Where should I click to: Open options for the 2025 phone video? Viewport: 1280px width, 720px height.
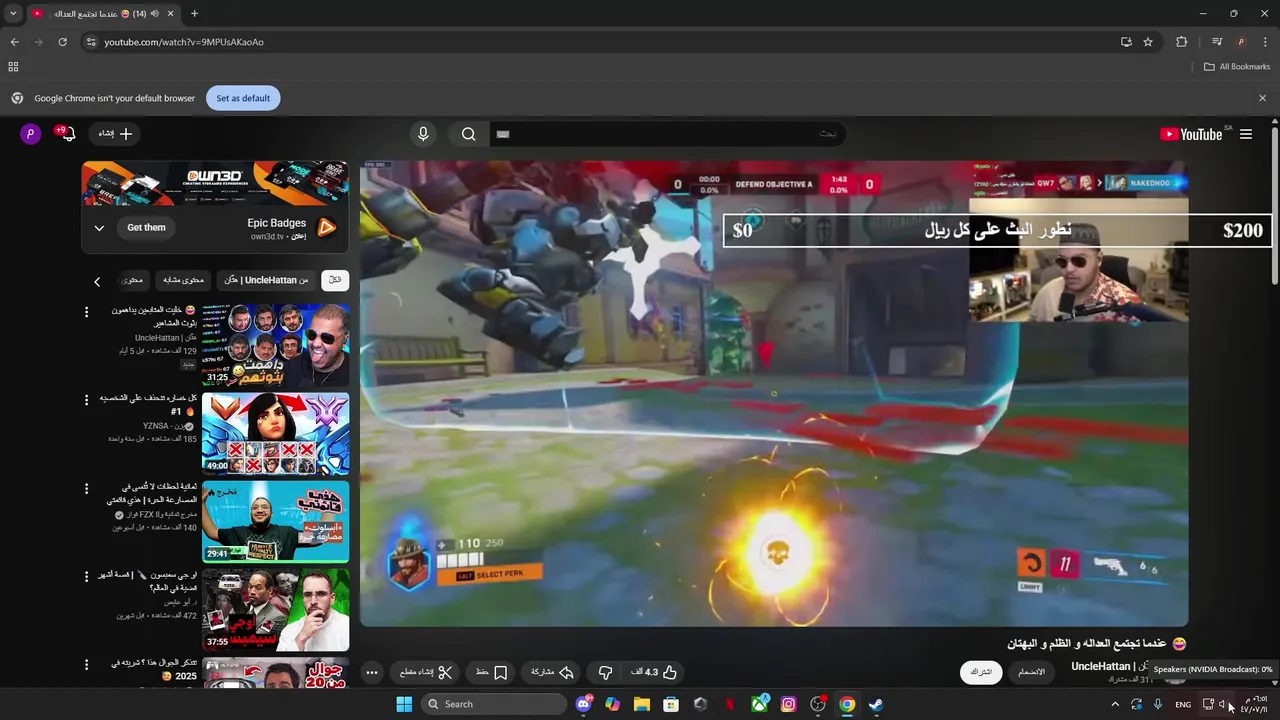pos(87,664)
